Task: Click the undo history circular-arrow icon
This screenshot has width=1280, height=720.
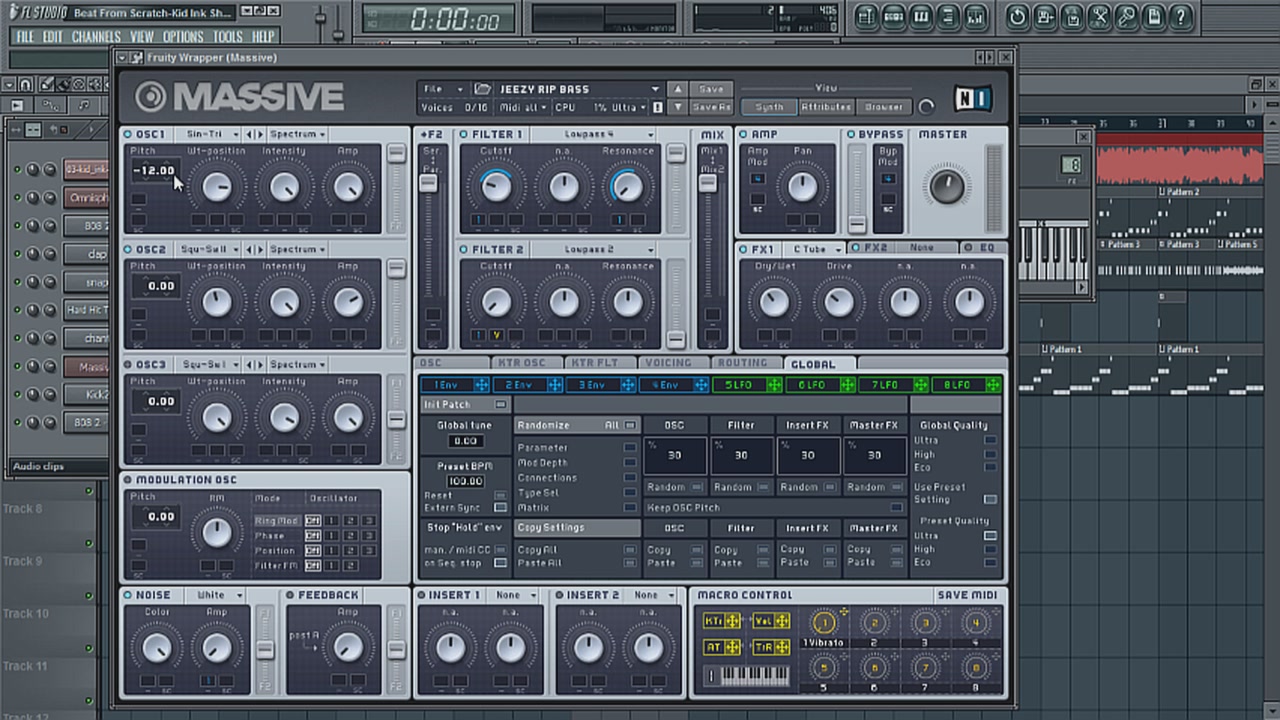Action: 1018,17
